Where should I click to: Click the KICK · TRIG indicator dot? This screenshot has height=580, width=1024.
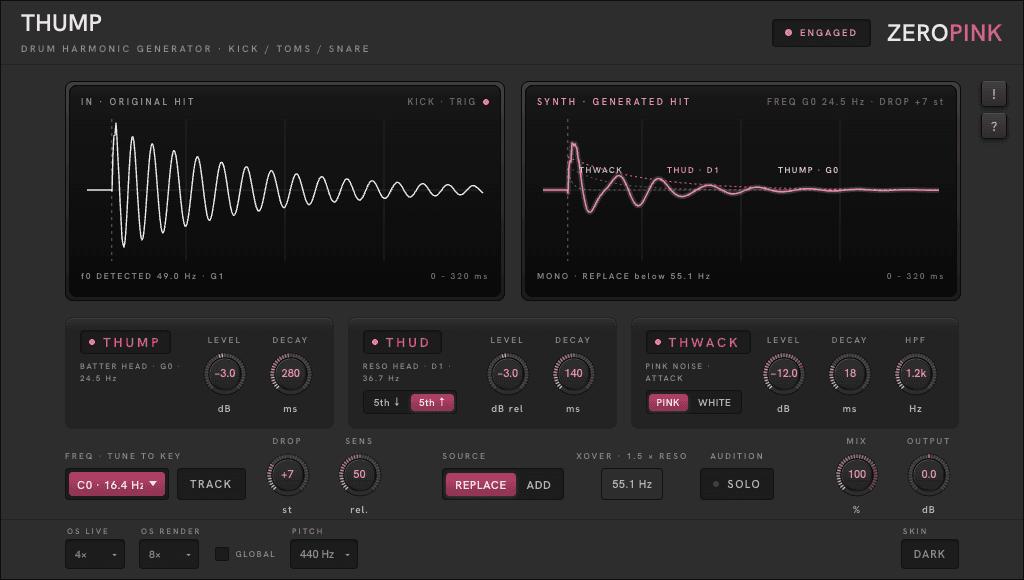(x=486, y=102)
